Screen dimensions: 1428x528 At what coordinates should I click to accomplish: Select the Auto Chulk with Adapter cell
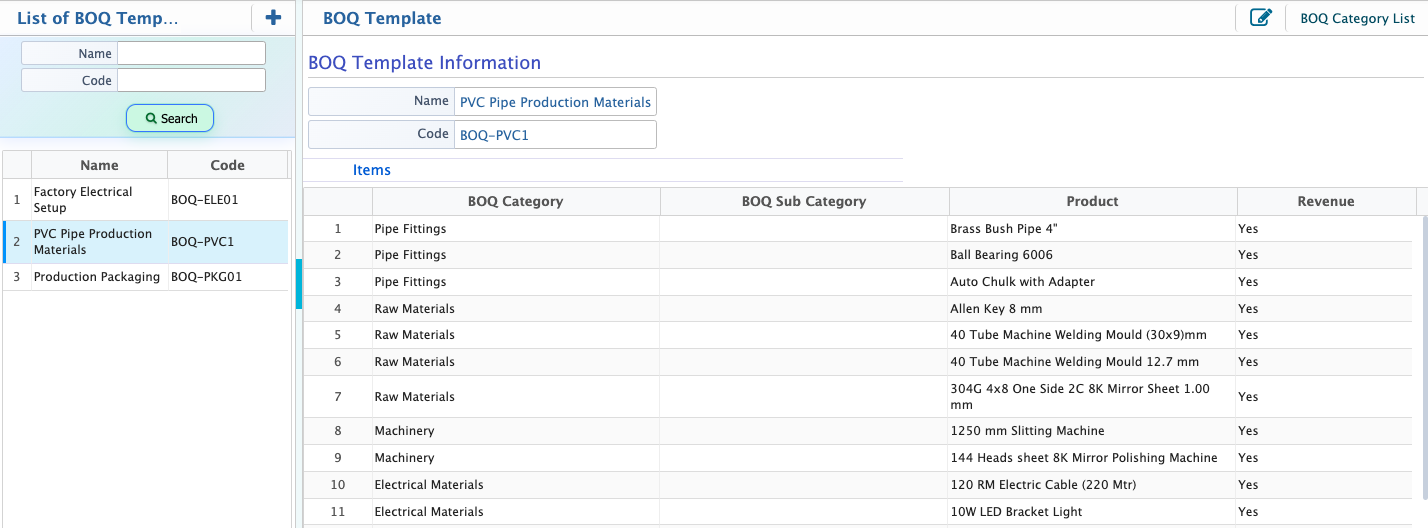point(1092,282)
